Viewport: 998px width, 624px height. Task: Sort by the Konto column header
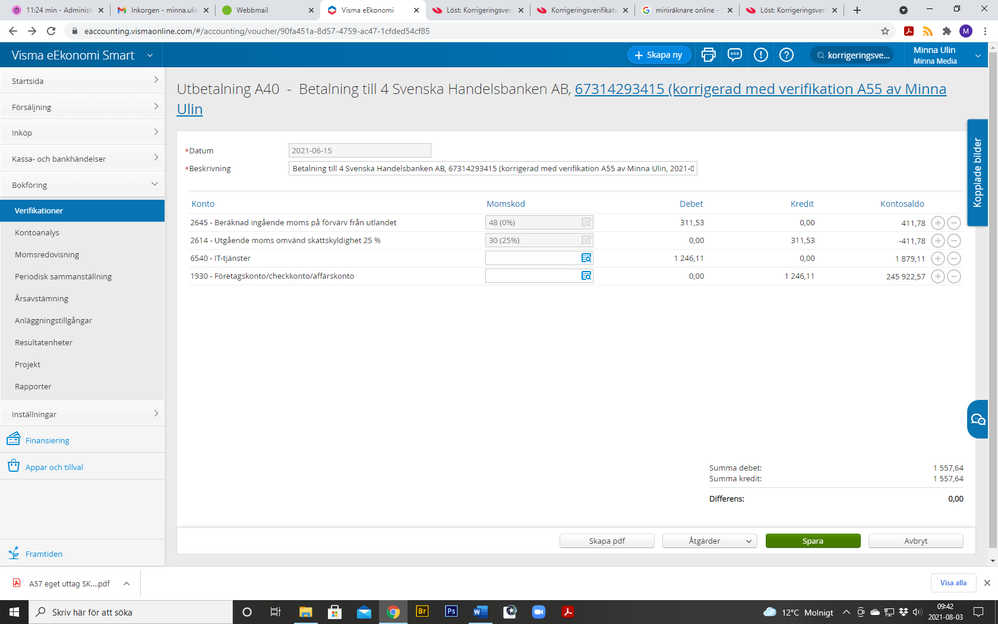point(203,204)
